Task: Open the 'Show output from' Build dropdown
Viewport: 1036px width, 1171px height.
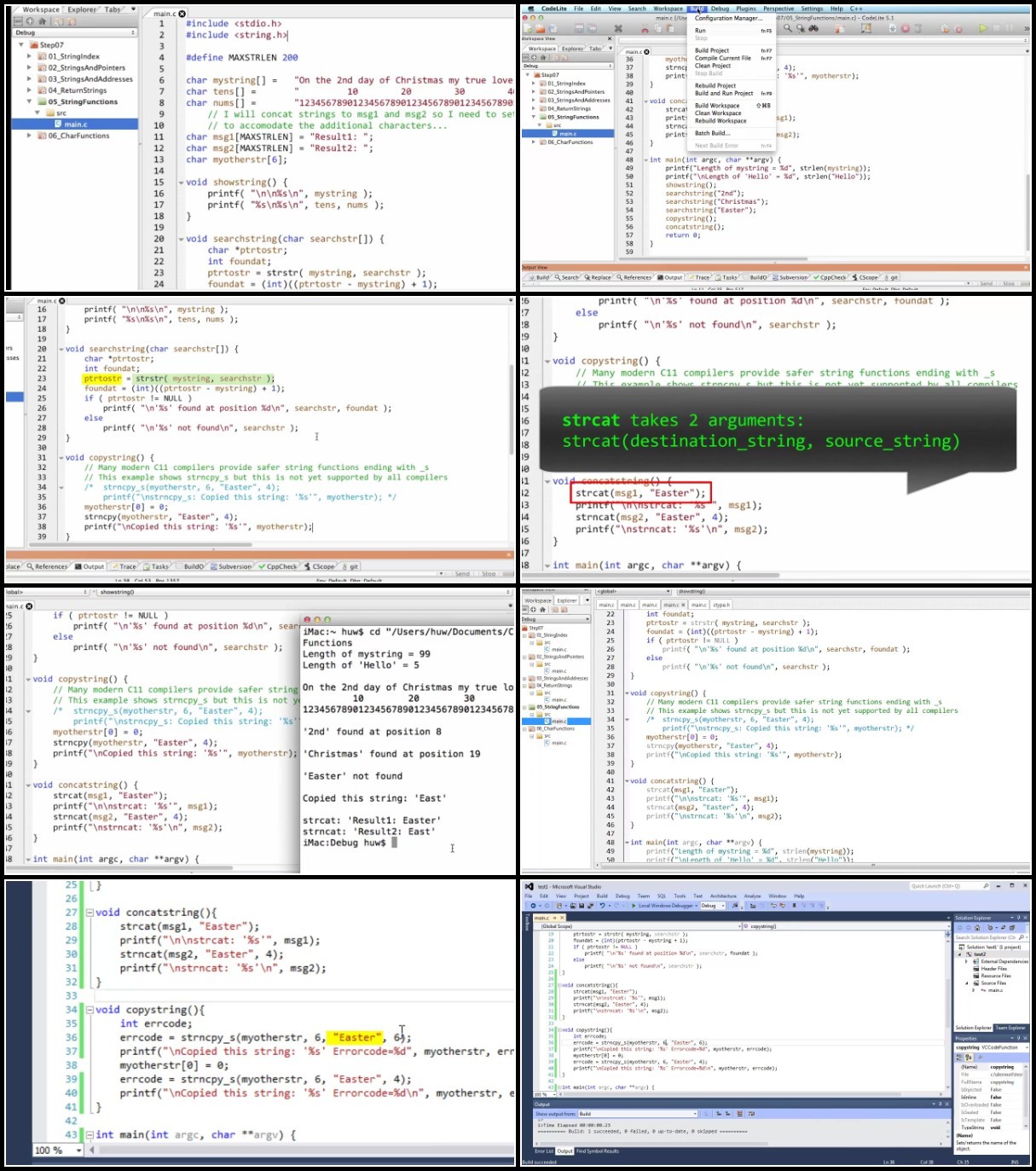Action: click(x=638, y=1114)
